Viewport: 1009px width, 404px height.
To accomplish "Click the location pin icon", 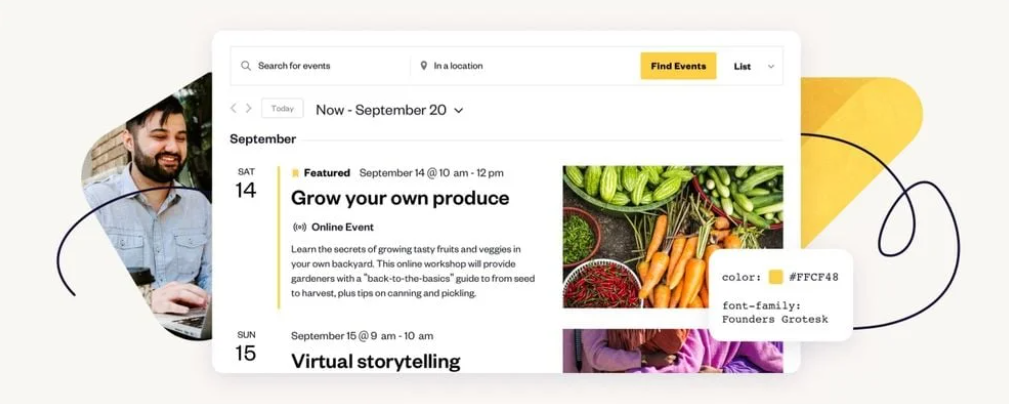I will (424, 66).
